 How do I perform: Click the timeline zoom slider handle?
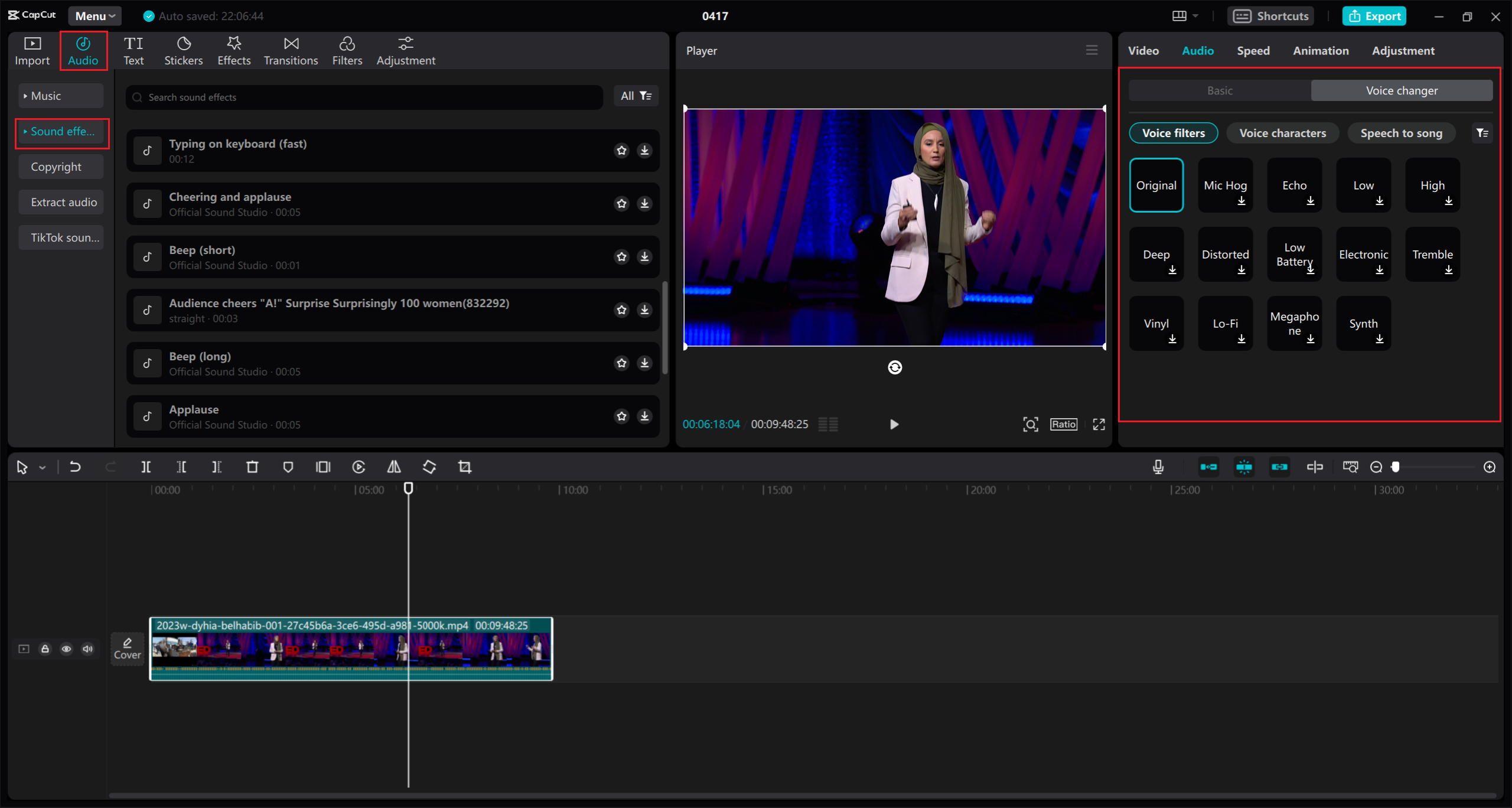(1396, 467)
